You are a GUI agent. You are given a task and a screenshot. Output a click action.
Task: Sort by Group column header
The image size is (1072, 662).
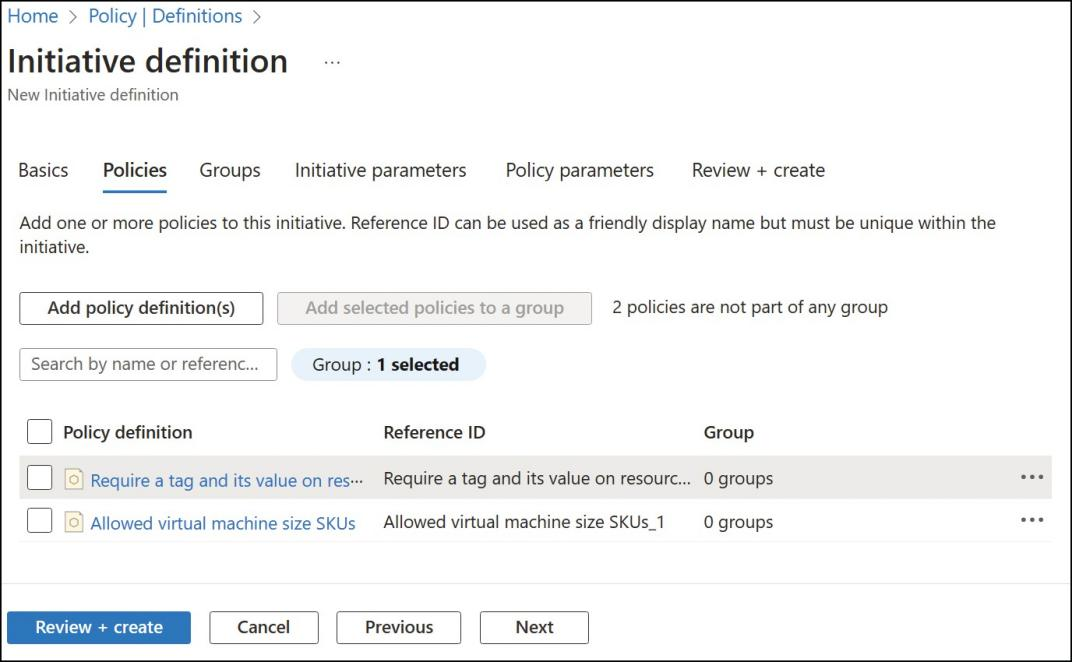click(729, 432)
